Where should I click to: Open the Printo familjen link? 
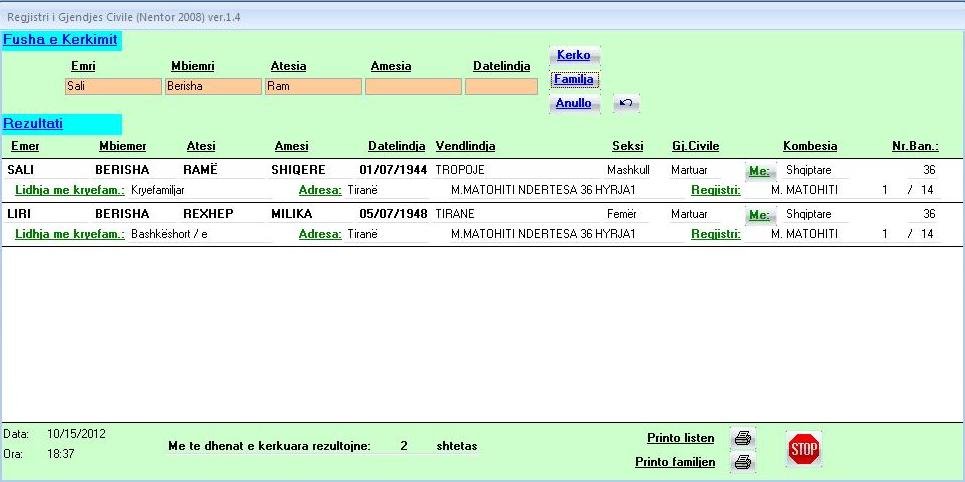tap(675, 462)
